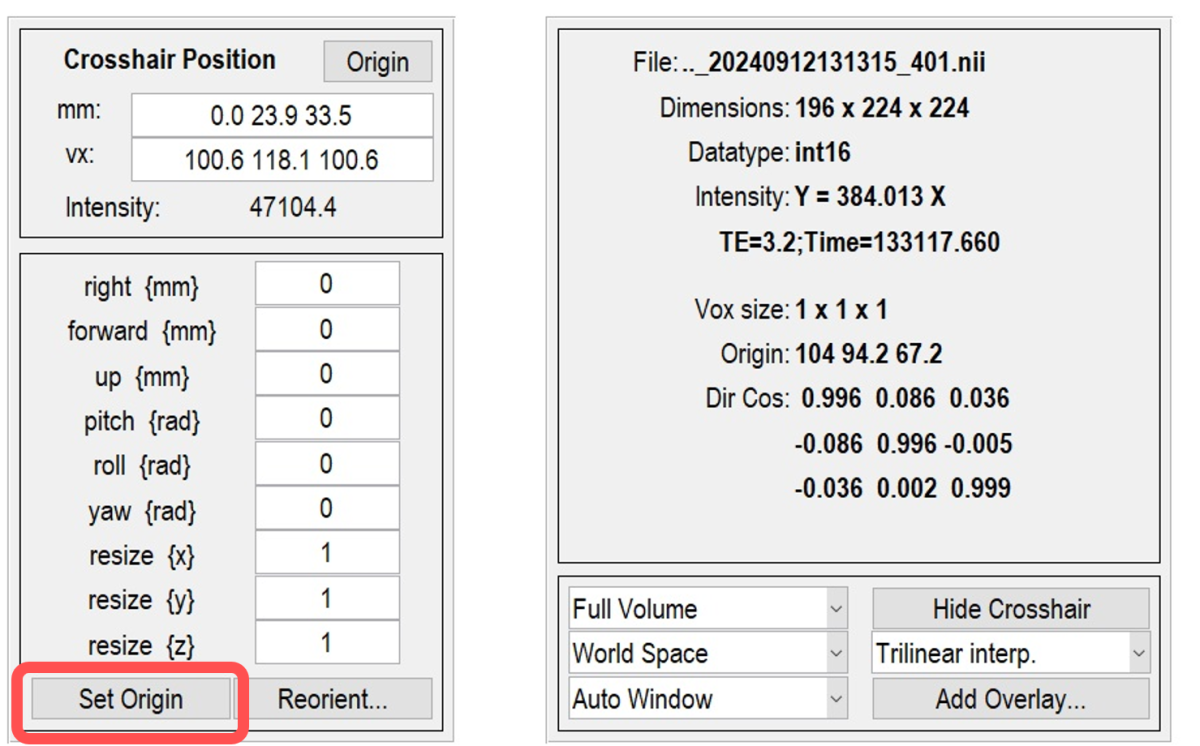Click the mm crosshair coordinates field

click(282, 116)
